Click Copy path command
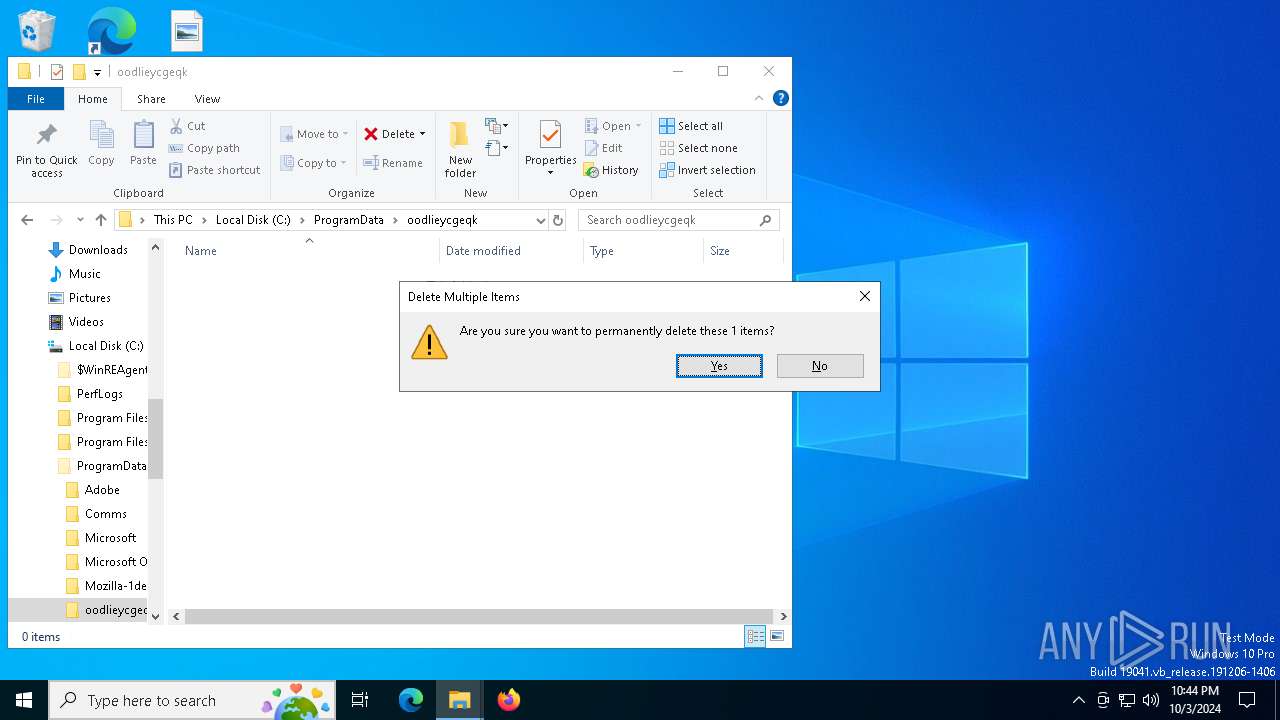Viewport: 1280px width, 720px height. pyautogui.click(x=204, y=148)
